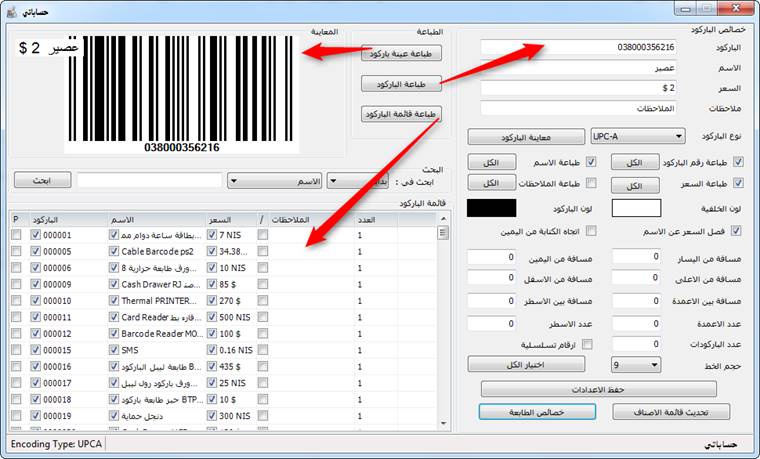Screen dimensions: 760x459
Task: Click the حساباتي app icon in title bar
Action: click(x=12, y=12)
